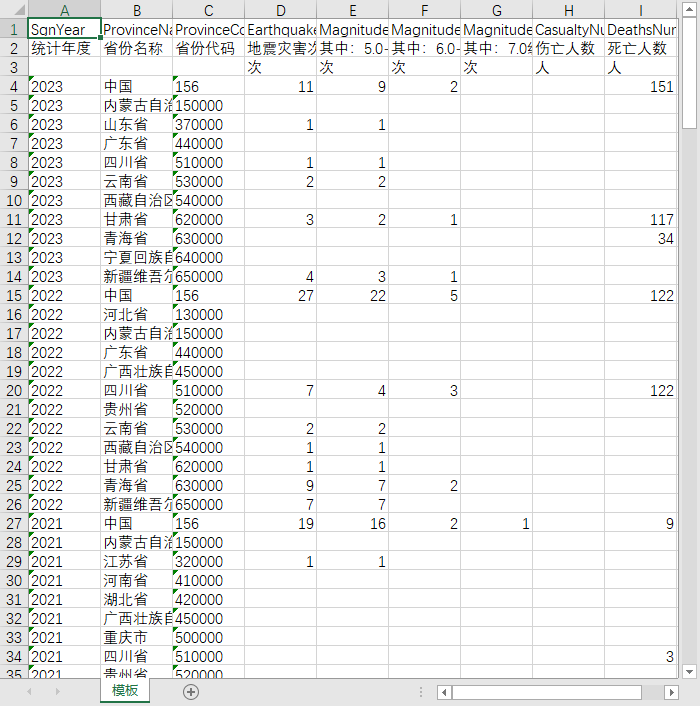
Task: Click the horizontal scrollbar track
Action: [558, 692]
